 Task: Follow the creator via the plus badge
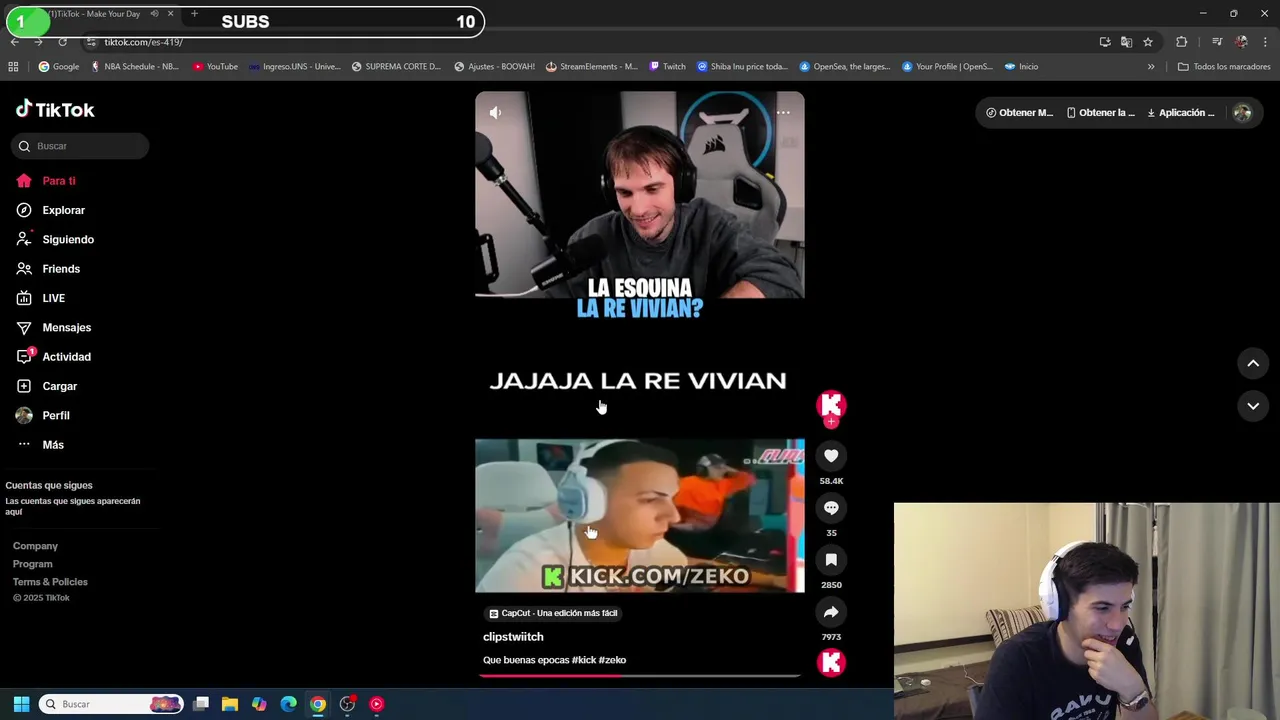(831, 422)
